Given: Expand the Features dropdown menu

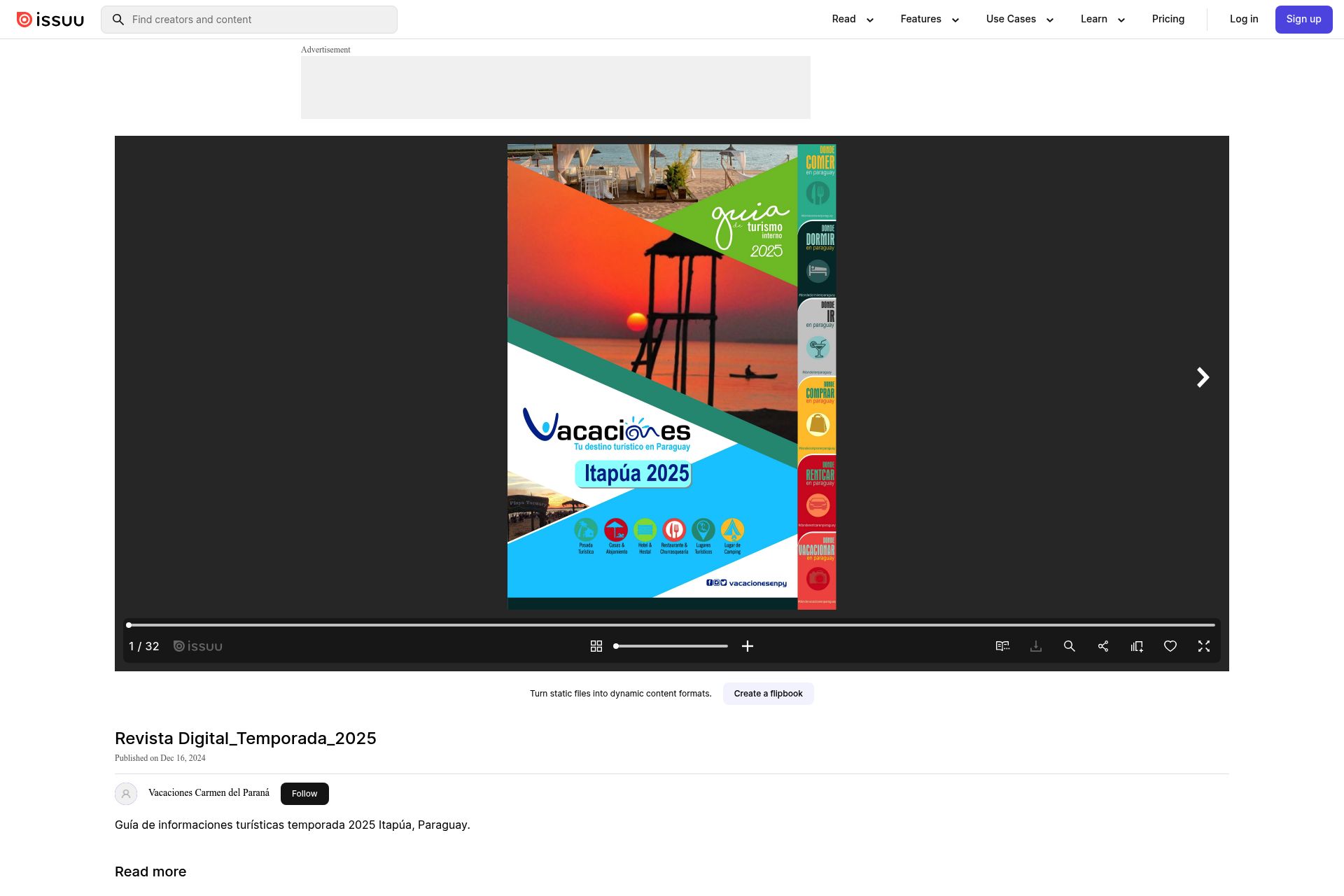Looking at the screenshot, I should pyautogui.click(x=929, y=19).
